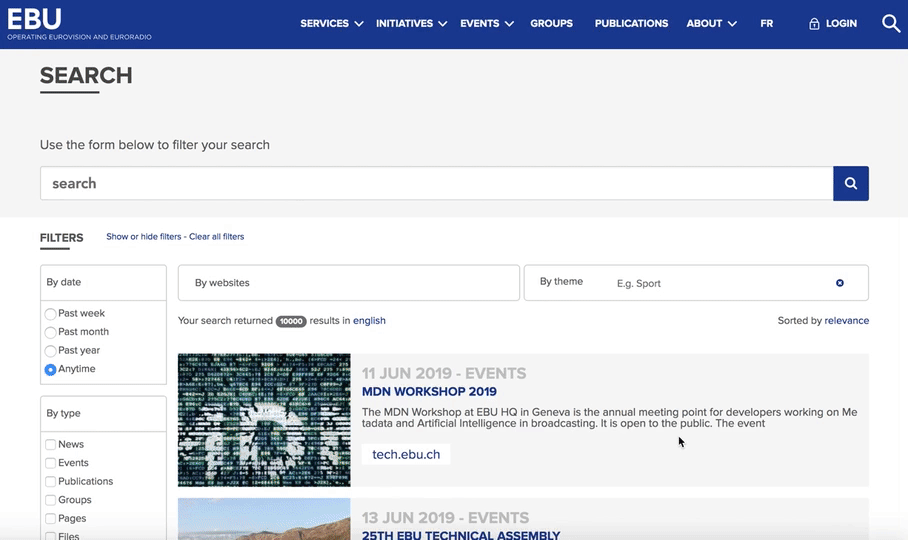Click the MDN Workshop thumbnail image
This screenshot has width=908, height=540.
point(264,419)
